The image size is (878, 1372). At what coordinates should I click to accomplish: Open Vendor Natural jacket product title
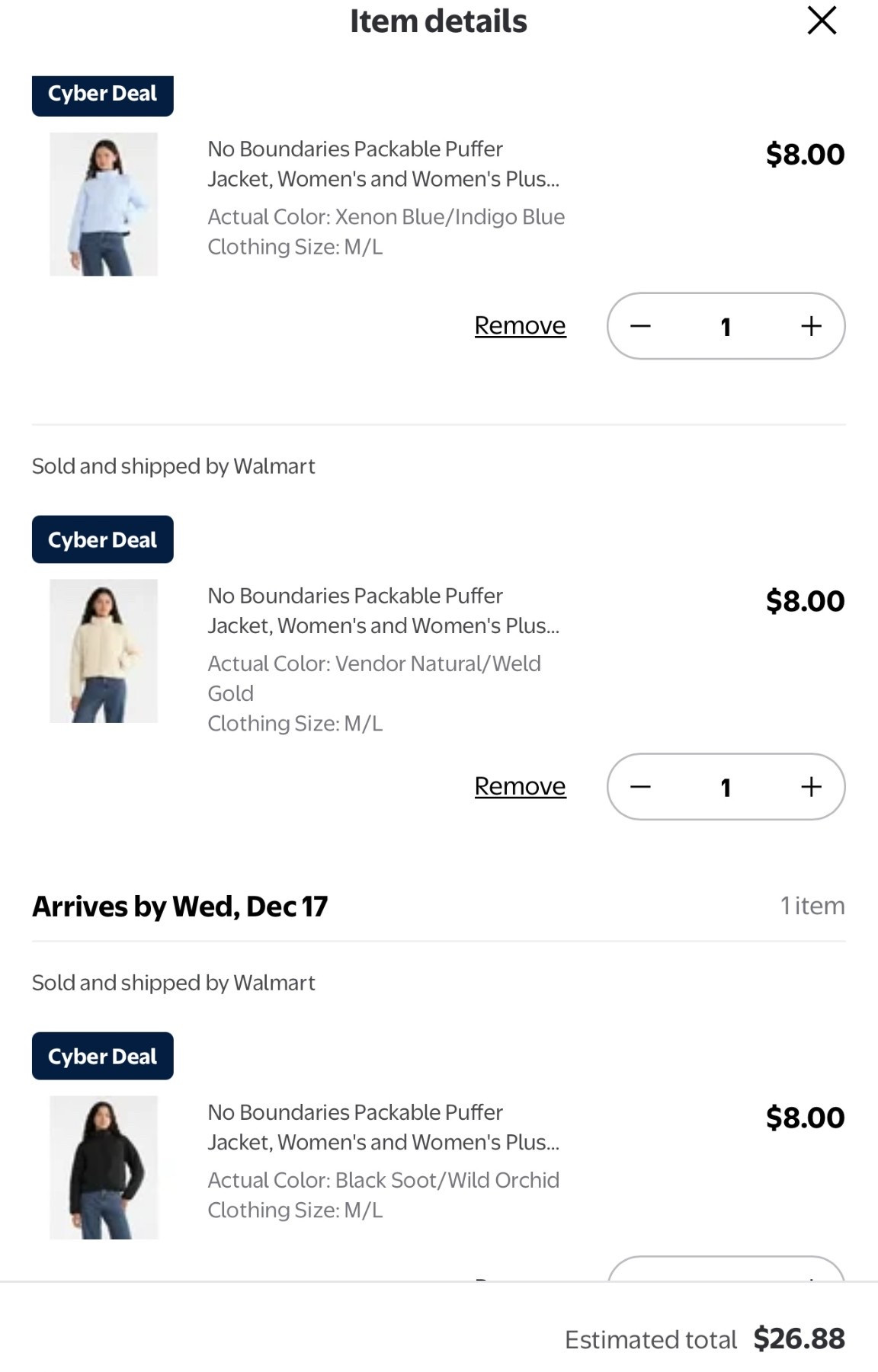tap(383, 610)
